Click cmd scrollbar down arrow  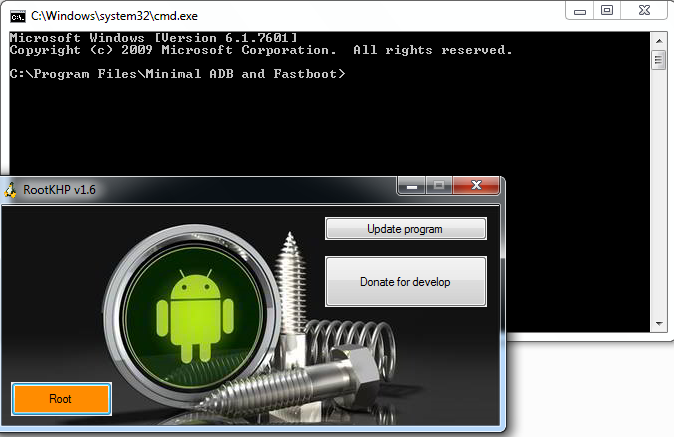coord(659,324)
